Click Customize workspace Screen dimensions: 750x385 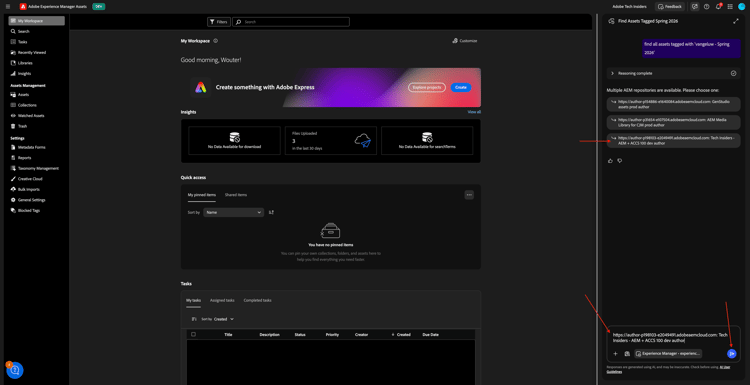464,41
